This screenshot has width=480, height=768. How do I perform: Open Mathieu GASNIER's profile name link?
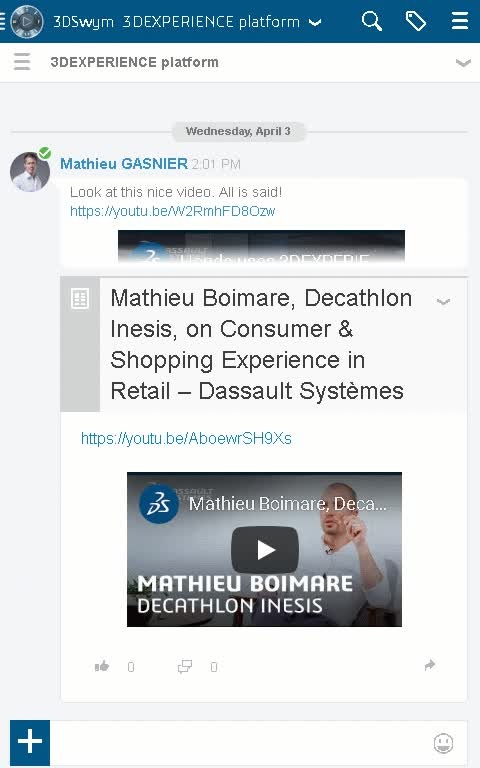tap(124, 164)
